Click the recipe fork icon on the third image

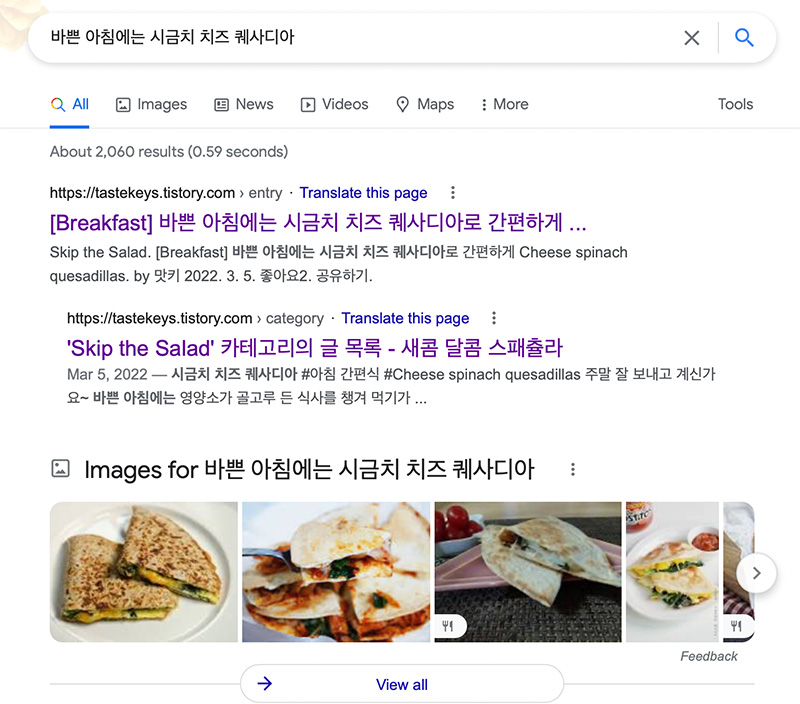pyautogui.click(x=448, y=626)
